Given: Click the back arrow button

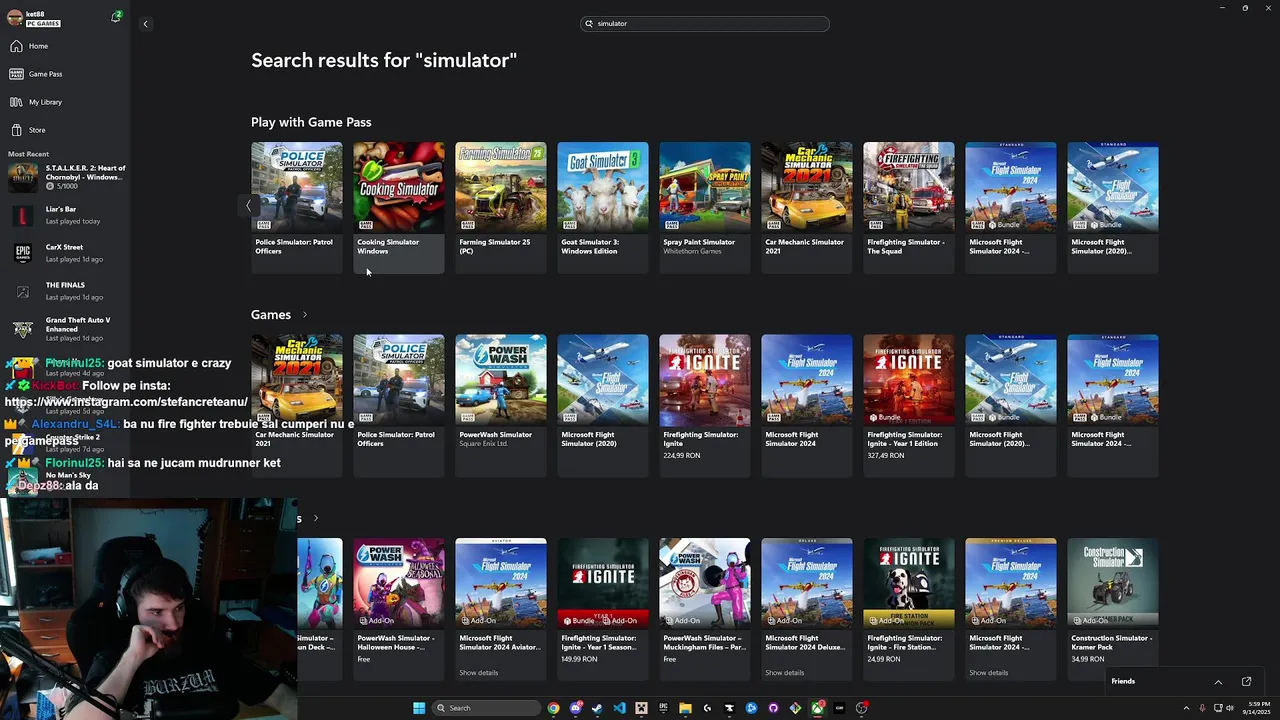Looking at the screenshot, I should click(145, 24).
